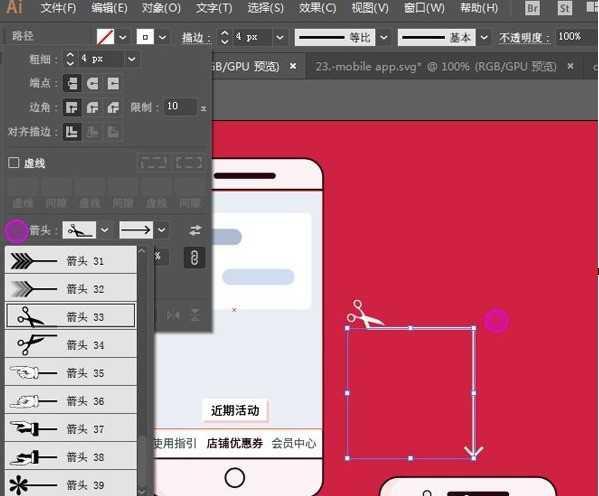Select the round join corner option
The height and width of the screenshot is (496, 599).
[92, 107]
